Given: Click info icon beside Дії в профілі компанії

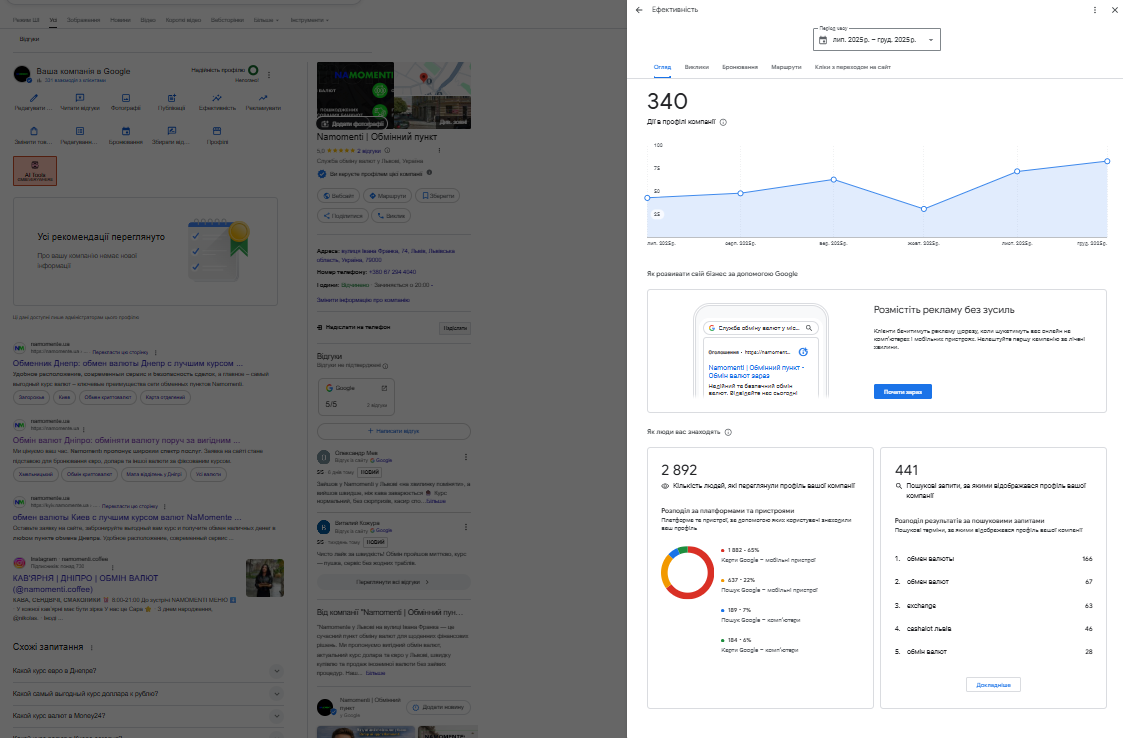Looking at the screenshot, I should tap(723, 122).
